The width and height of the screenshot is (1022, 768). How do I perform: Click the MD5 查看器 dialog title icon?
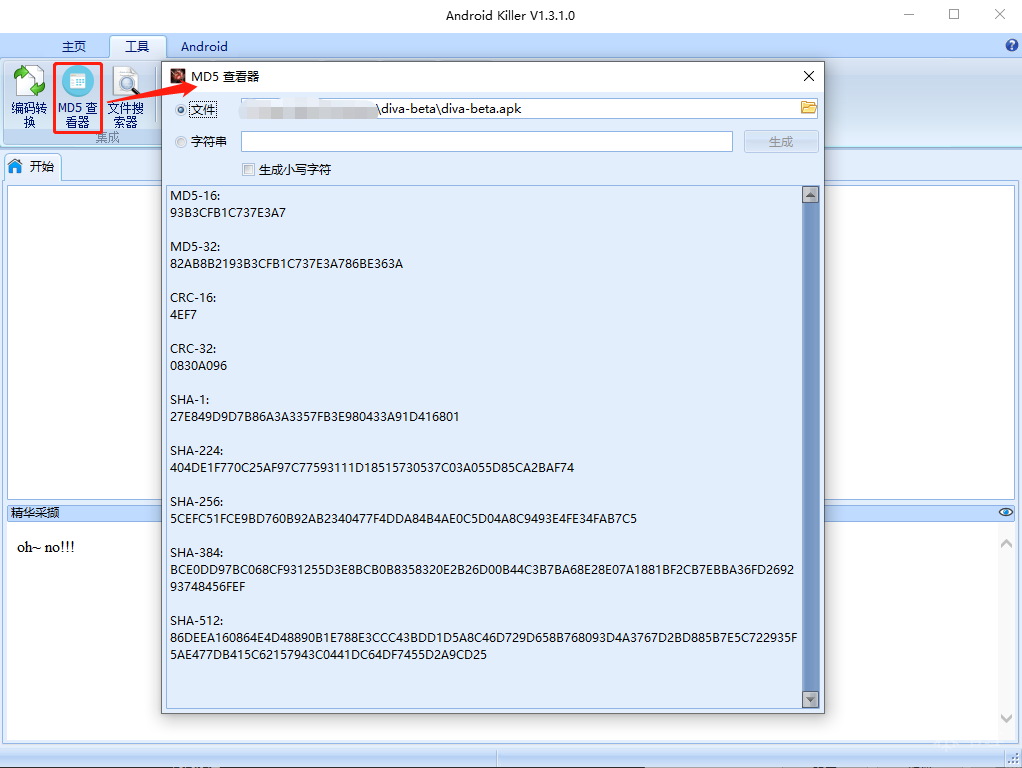click(177, 76)
